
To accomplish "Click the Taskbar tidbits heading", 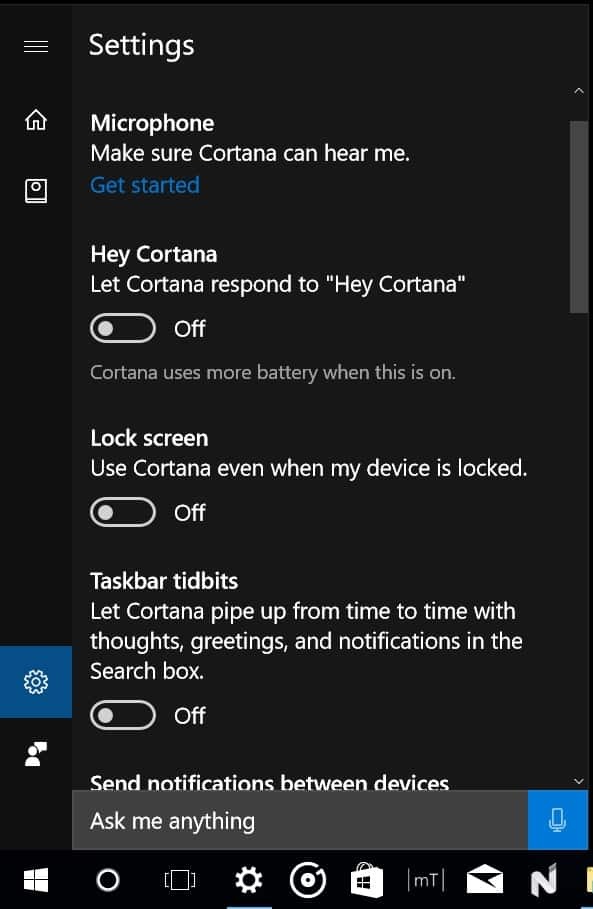I will point(164,581).
